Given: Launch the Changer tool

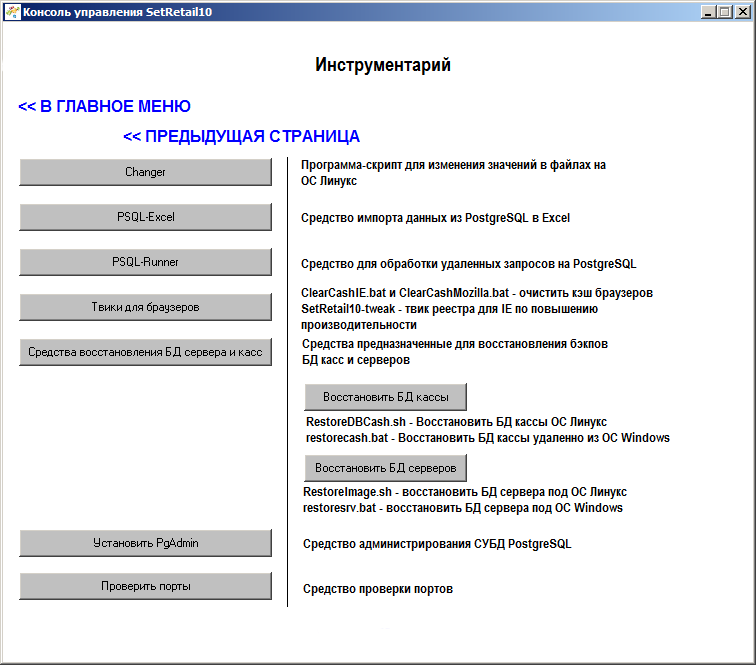Looking at the screenshot, I should click(145, 172).
